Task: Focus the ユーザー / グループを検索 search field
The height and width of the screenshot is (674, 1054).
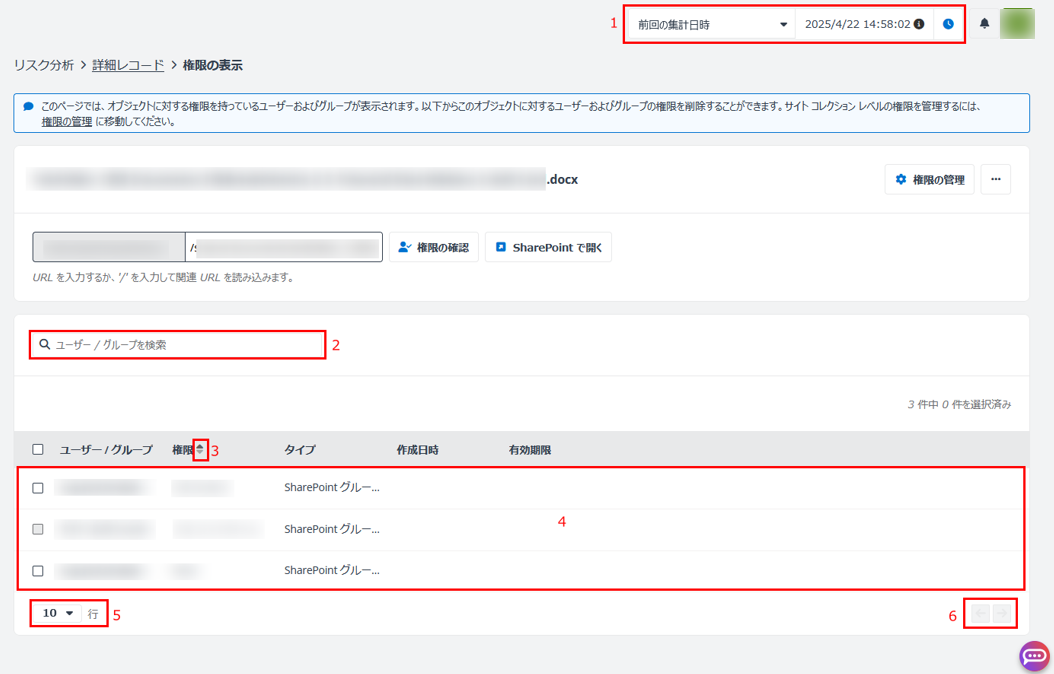Action: click(177, 345)
